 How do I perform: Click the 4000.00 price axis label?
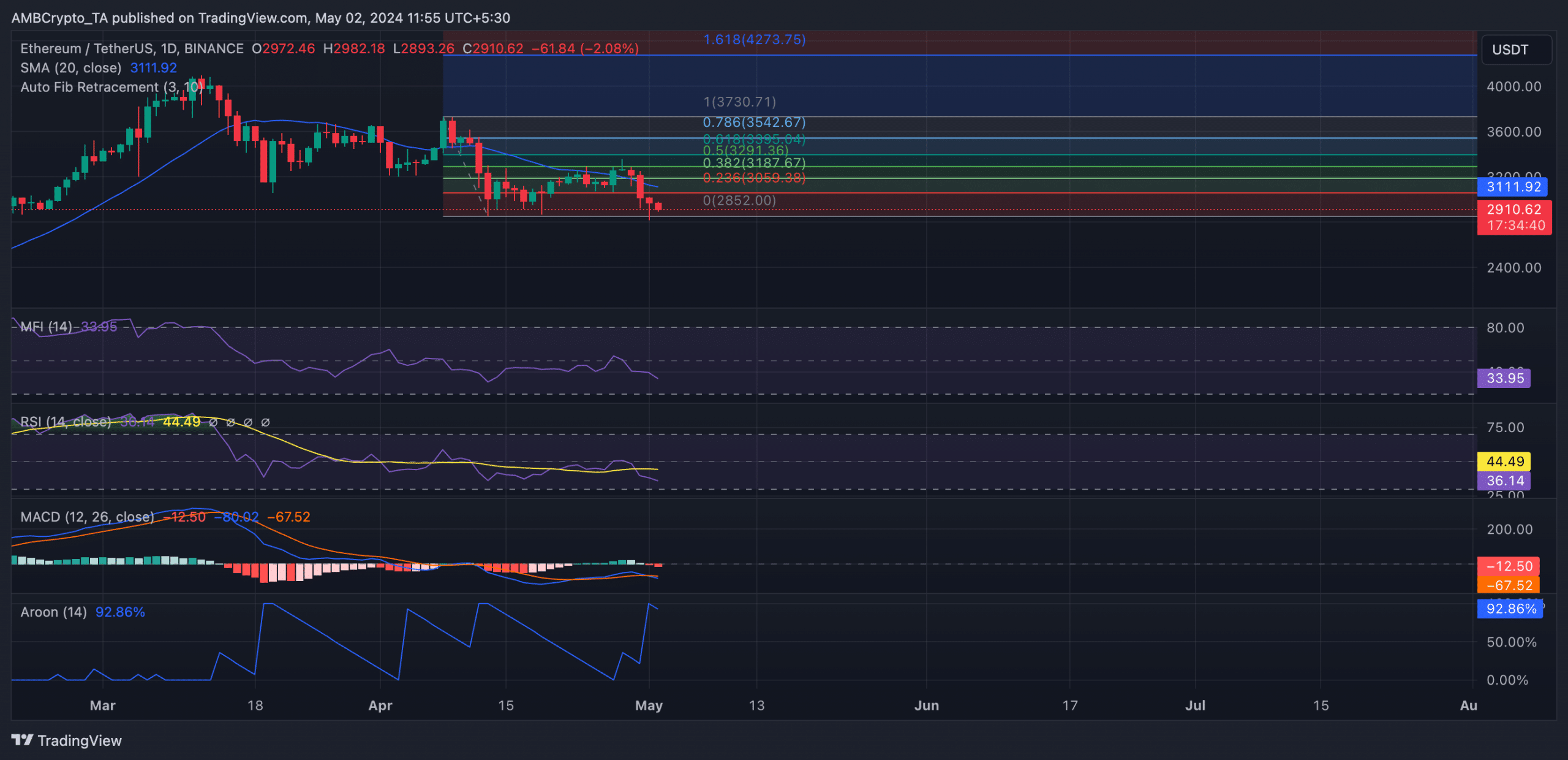coord(1513,86)
